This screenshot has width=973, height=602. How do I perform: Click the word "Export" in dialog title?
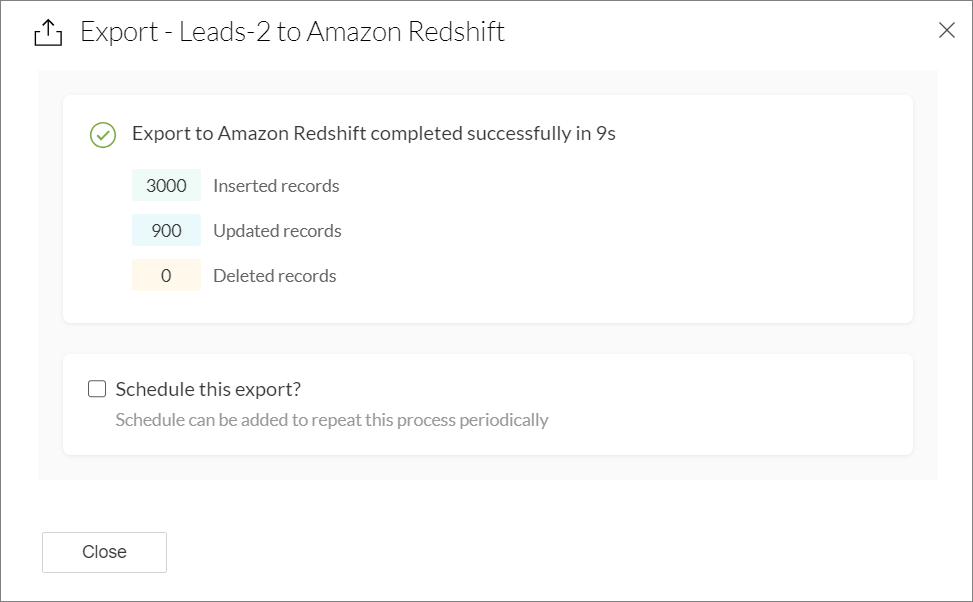118,32
